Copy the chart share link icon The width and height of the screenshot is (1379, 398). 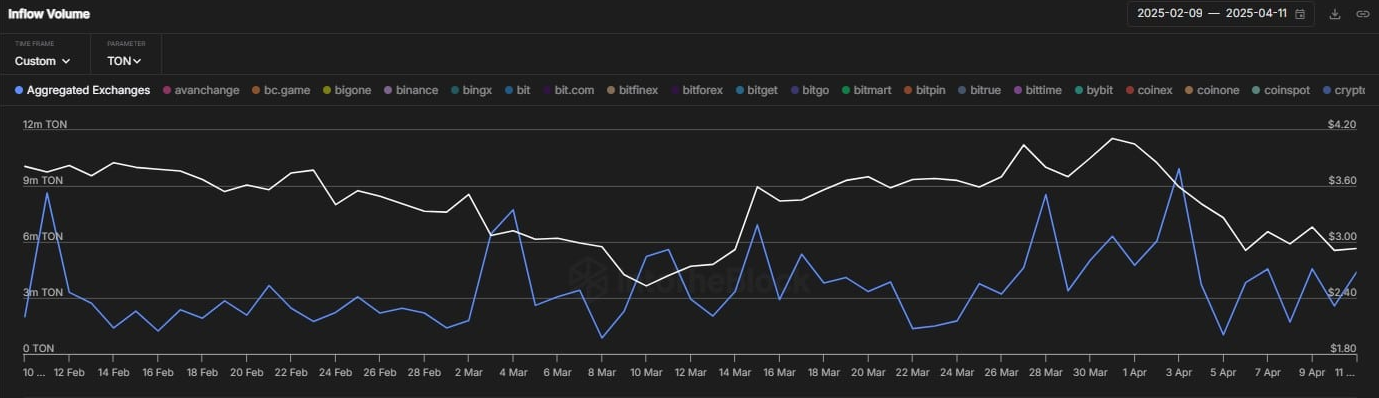tap(1362, 14)
